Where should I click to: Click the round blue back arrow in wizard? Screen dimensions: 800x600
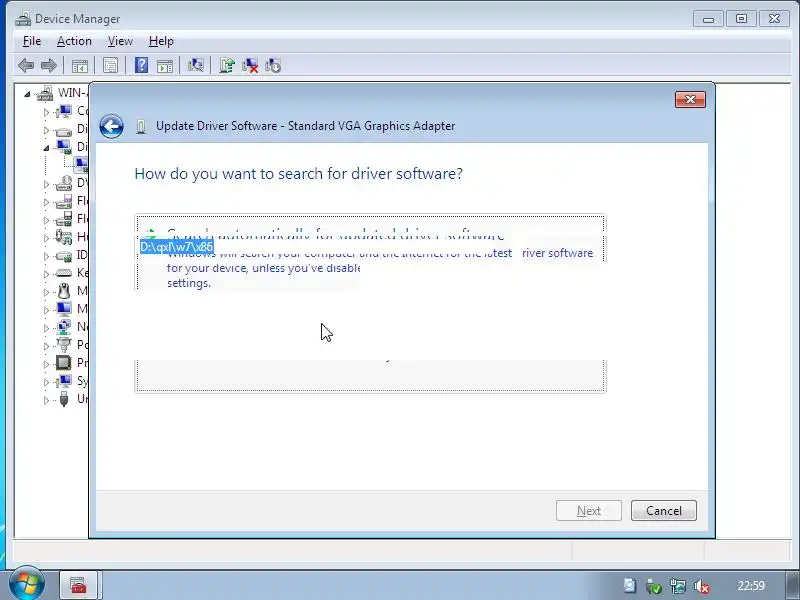(111, 126)
